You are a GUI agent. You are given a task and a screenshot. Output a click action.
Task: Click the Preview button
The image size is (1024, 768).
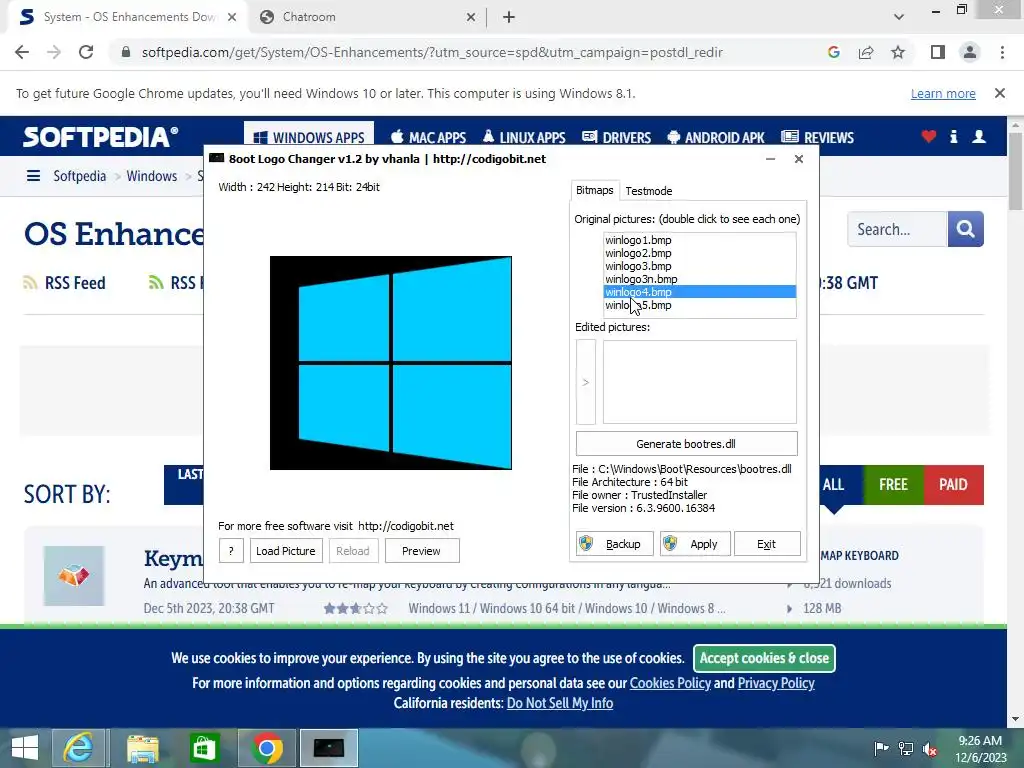point(421,551)
